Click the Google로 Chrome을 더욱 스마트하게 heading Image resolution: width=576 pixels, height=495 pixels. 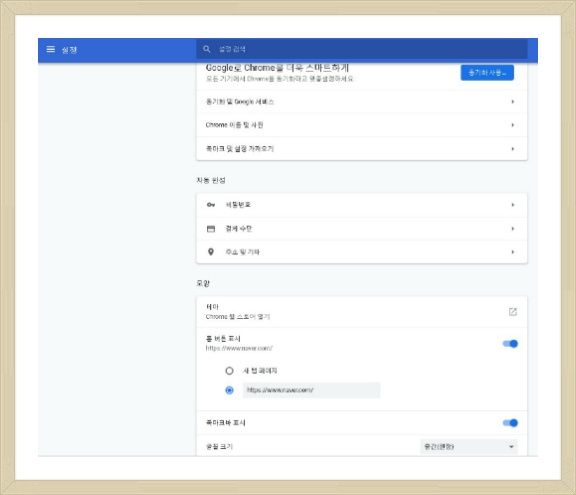pyautogui.click(x=277, y=68)
